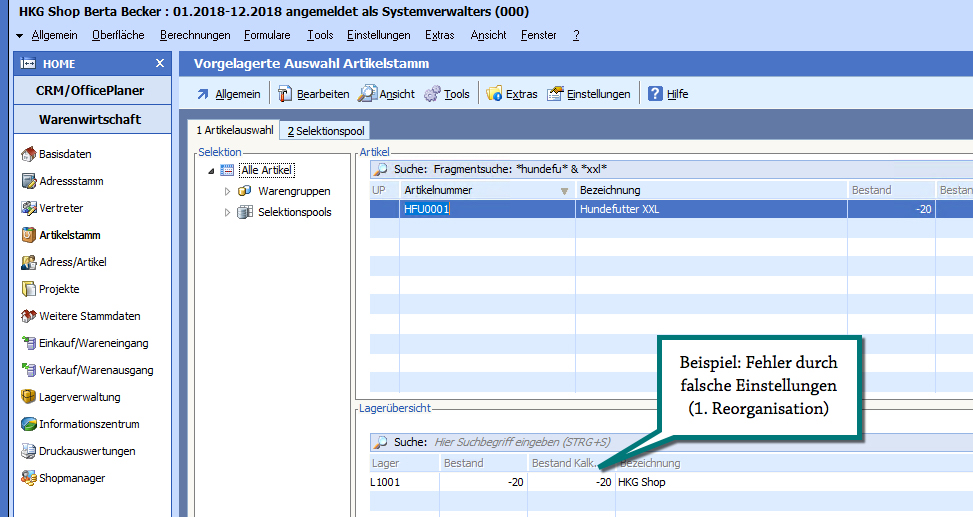
Task: Open the Einstellungen toolbar item
Action: tap(588, 94)
